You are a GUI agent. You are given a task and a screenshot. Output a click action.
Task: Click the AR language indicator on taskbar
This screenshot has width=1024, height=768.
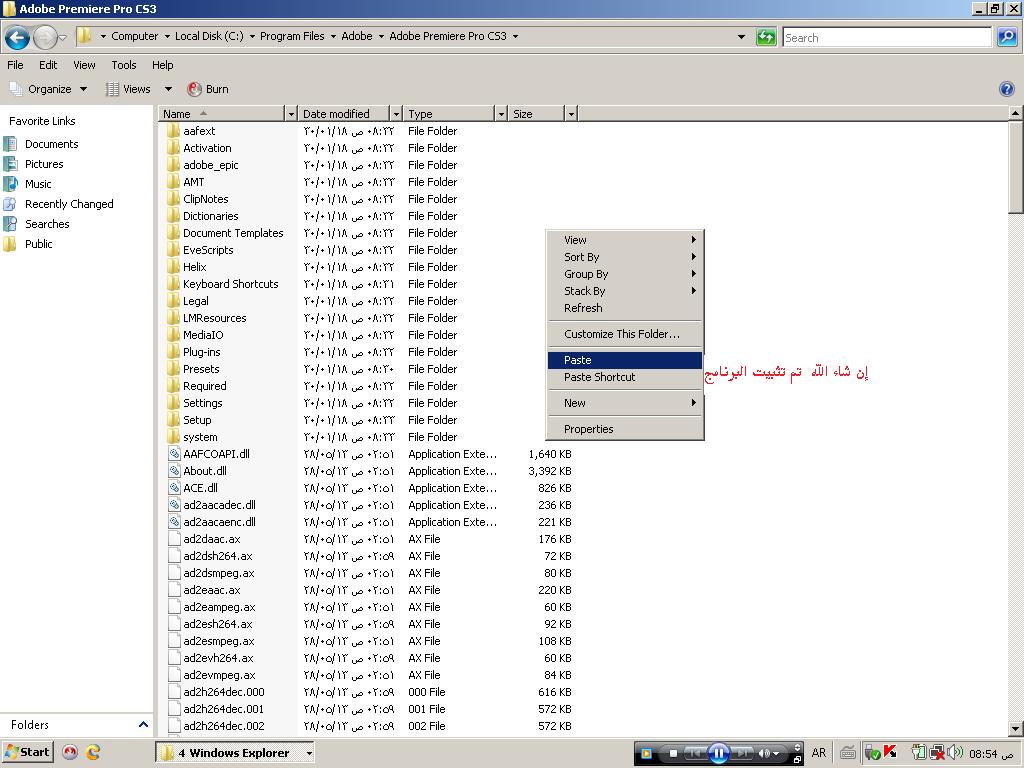tap(818, 753)
